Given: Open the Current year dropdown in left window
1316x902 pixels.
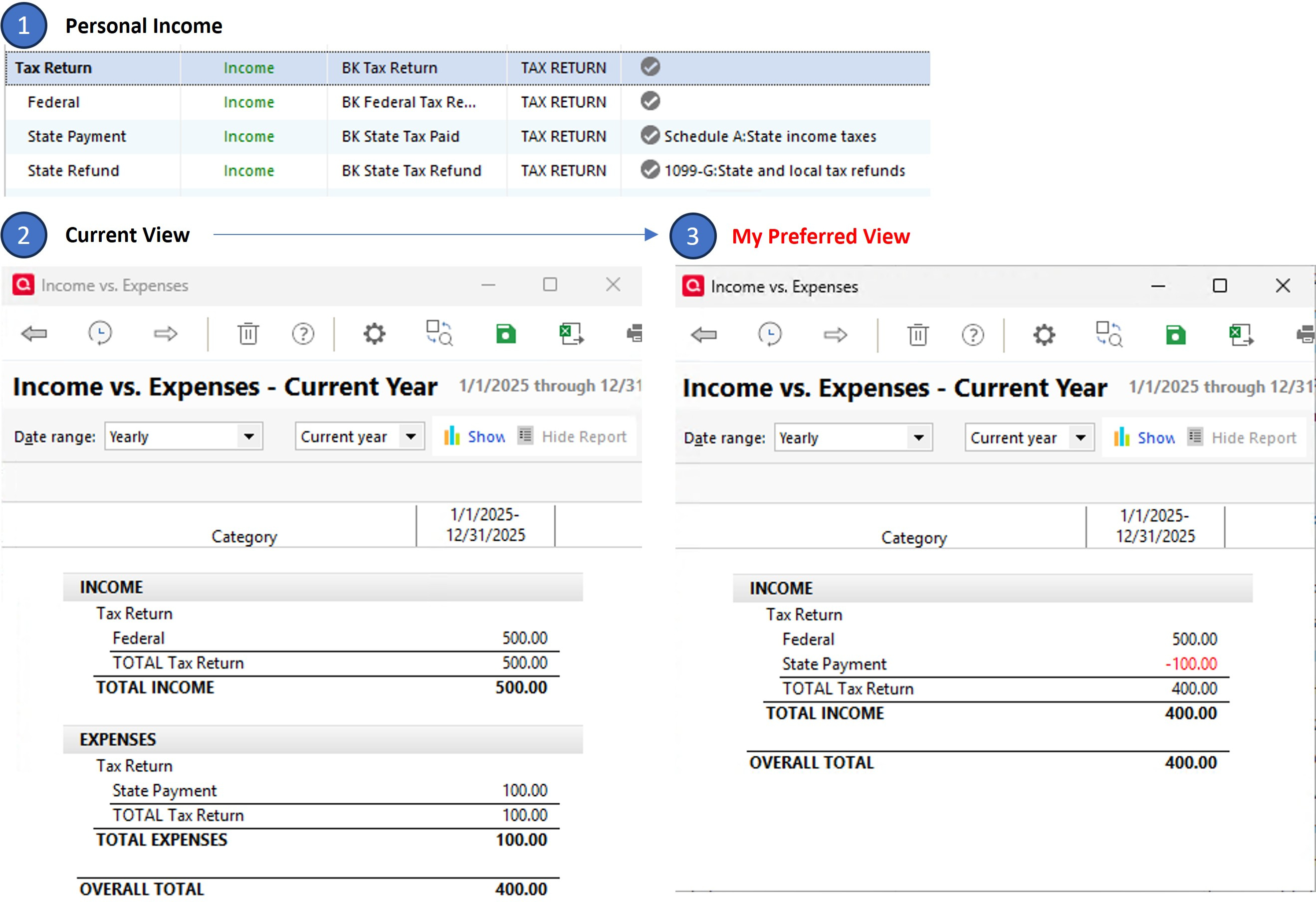Looking at the screenshot, I should 411,437.
